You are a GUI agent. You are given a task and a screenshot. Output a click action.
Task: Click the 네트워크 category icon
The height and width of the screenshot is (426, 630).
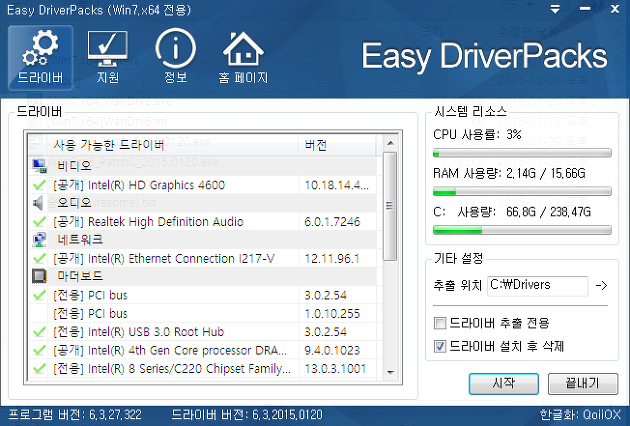click(x=39, y=240)
